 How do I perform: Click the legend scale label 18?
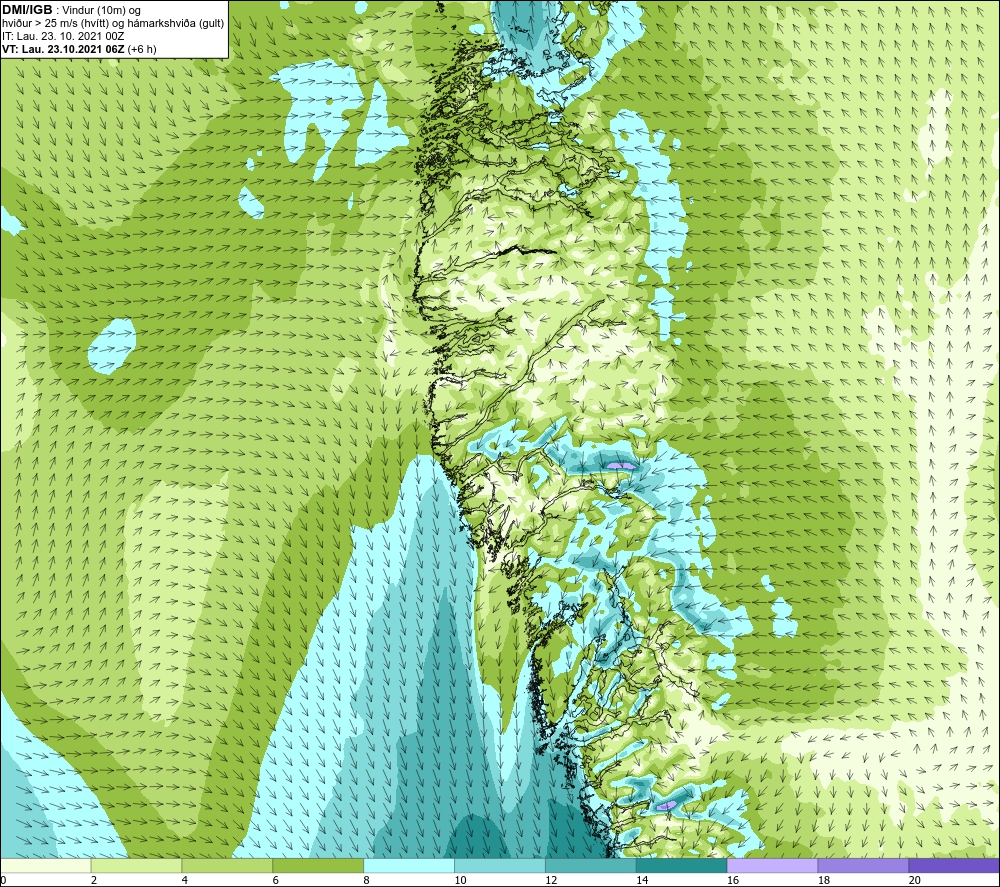tap(823, 880)
